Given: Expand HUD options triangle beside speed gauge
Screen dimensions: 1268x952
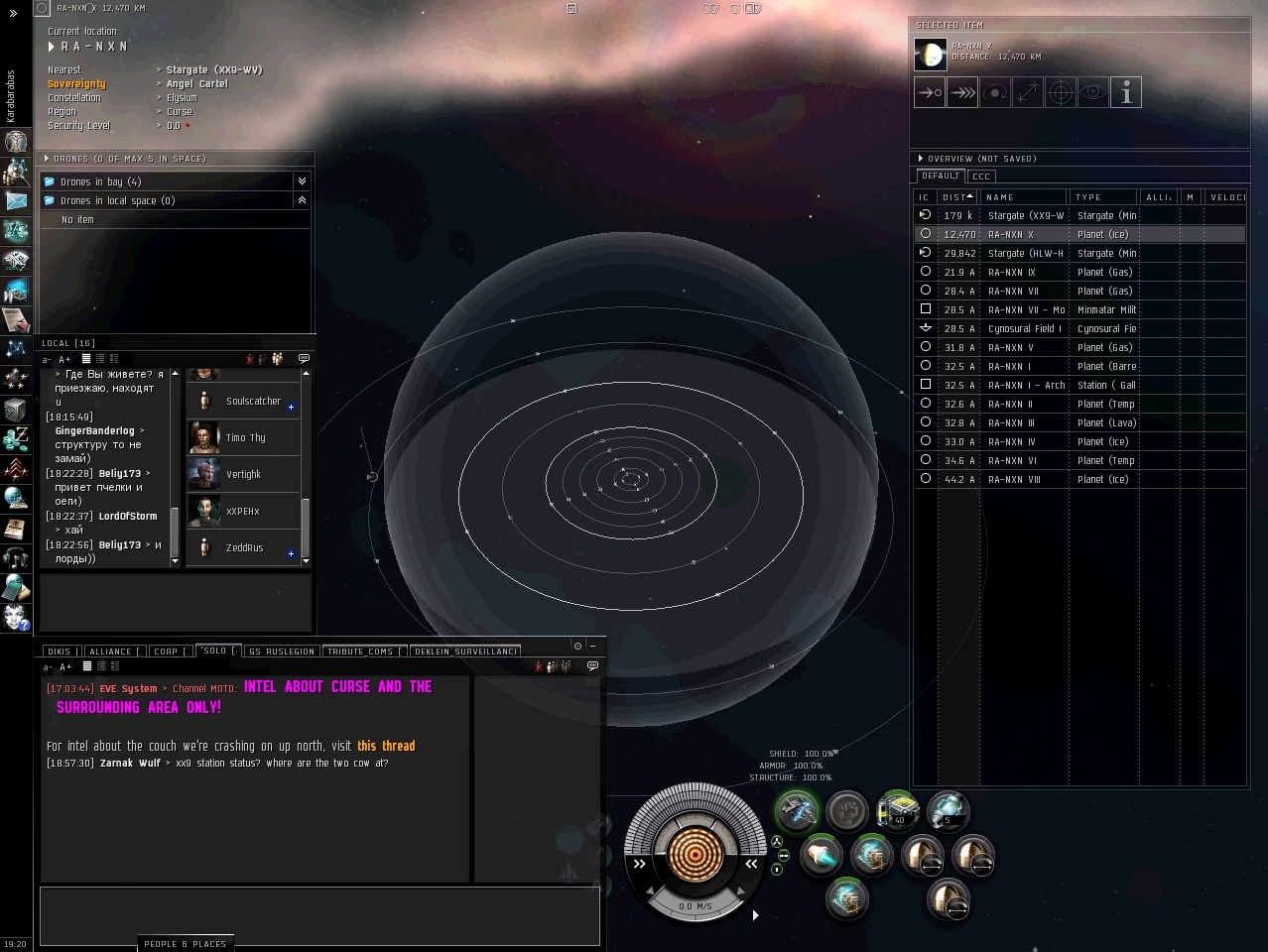Looking at the screenshot, I should pos(755,915).
